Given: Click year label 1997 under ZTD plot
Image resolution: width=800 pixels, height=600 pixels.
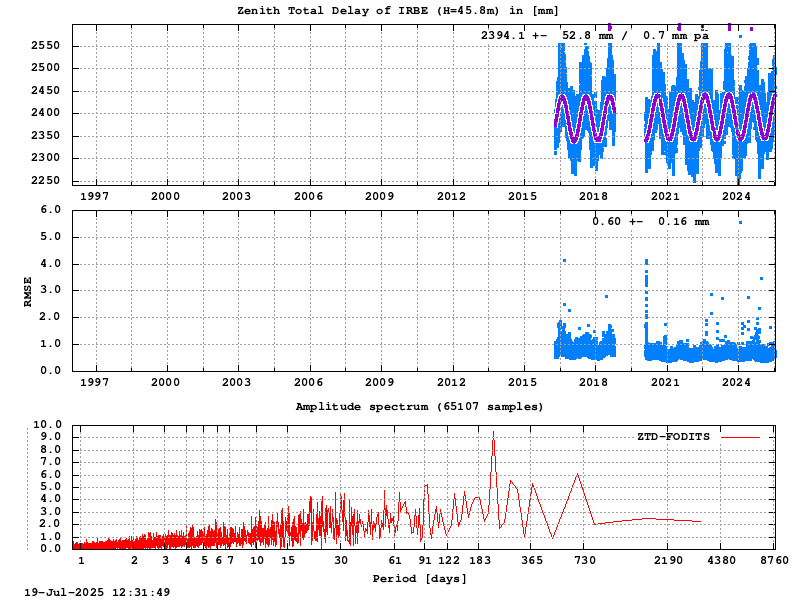Looking at the screenshot, I should click(94, 196).
